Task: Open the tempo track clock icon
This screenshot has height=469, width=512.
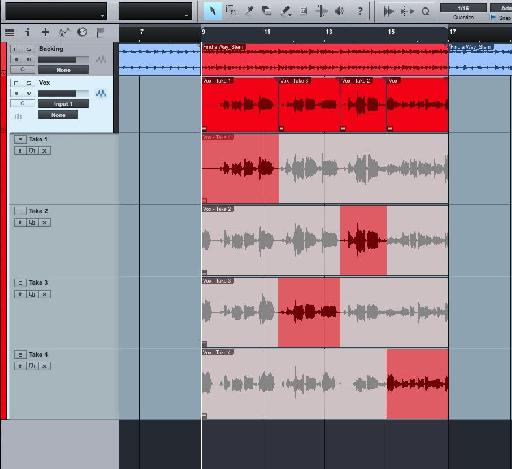Action: [82, 32]
